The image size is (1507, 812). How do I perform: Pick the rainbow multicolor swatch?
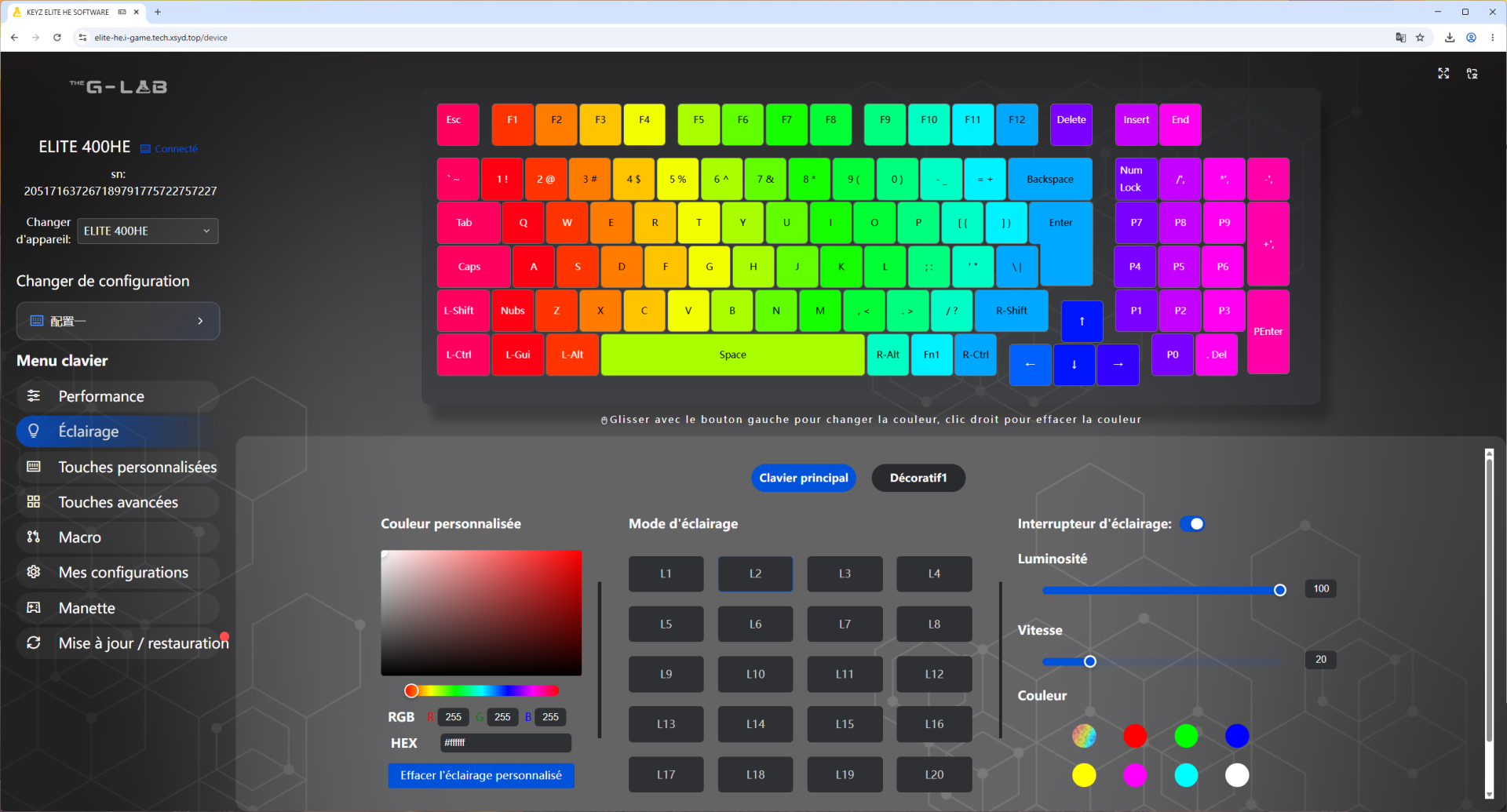coord(1084,736)
